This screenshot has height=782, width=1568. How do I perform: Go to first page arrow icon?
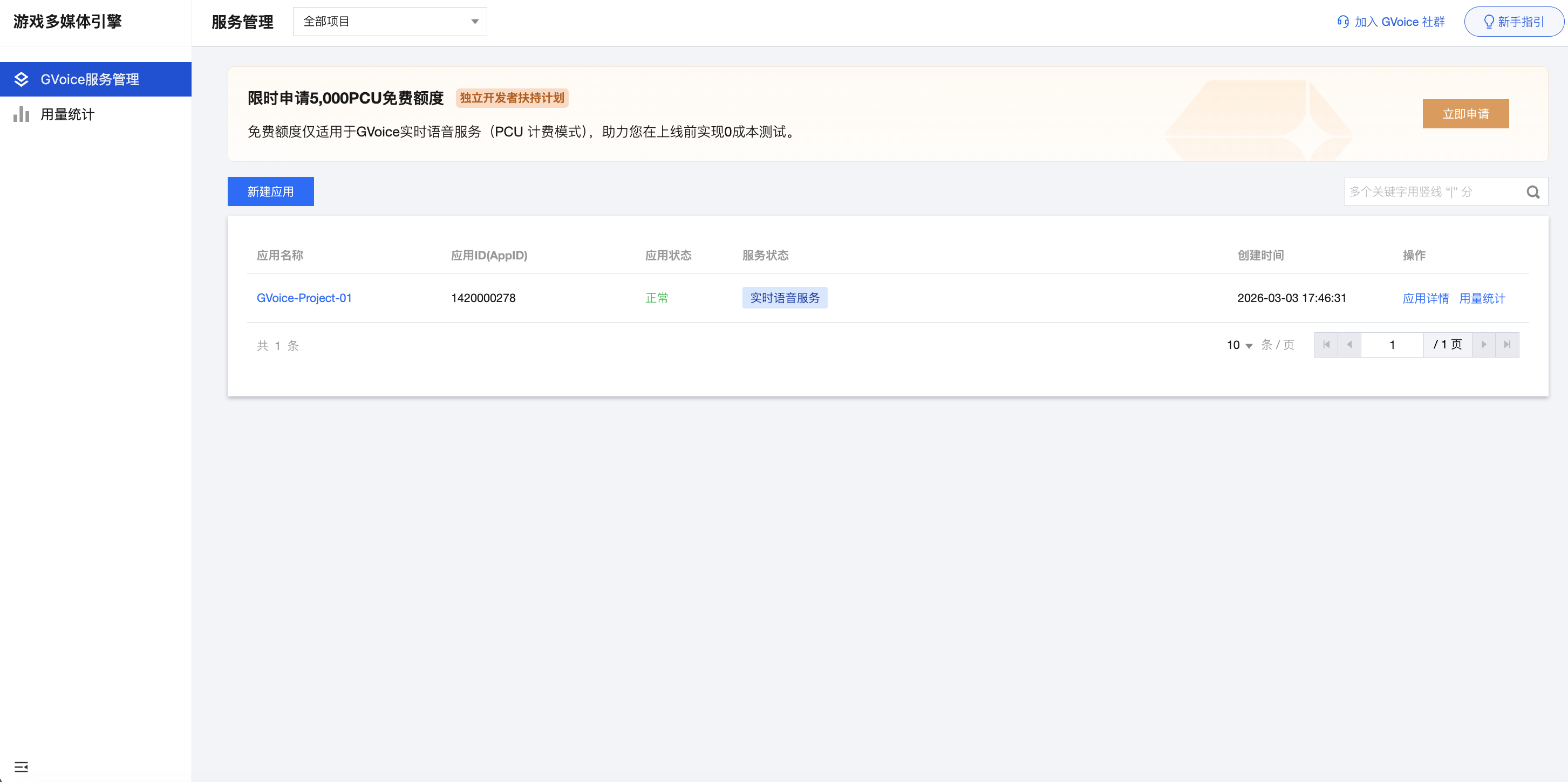tap(1326, 345)
